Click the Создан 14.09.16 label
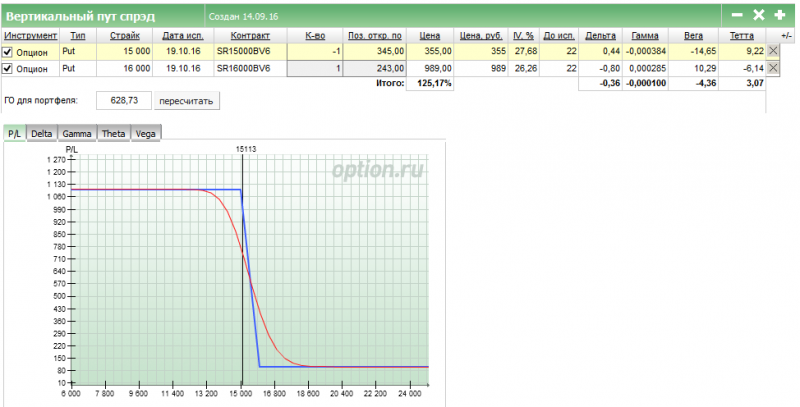800x407 pixels. click(243, 16)
